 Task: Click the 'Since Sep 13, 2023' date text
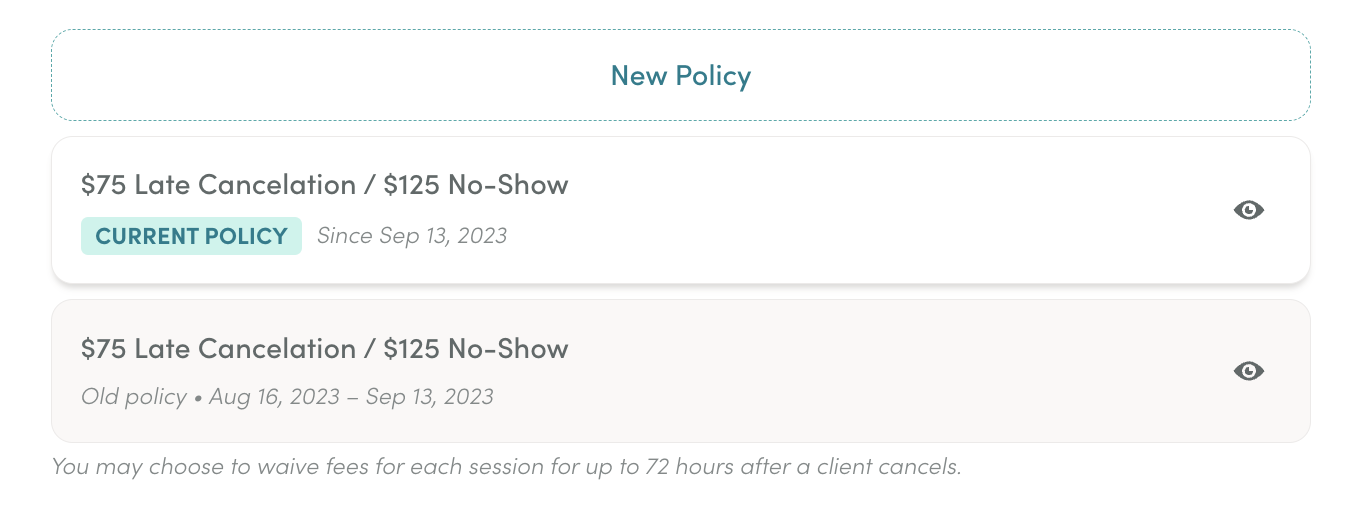412,236
